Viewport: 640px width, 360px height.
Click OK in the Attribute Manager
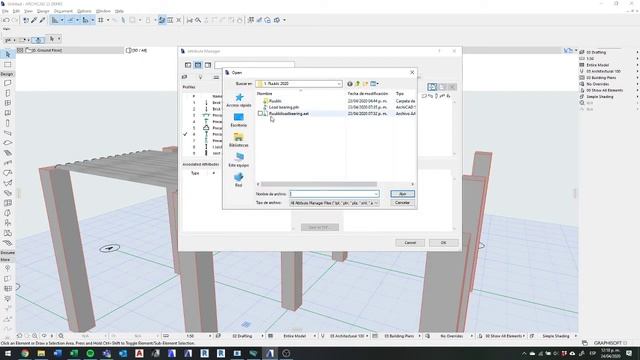pos(443,243)
